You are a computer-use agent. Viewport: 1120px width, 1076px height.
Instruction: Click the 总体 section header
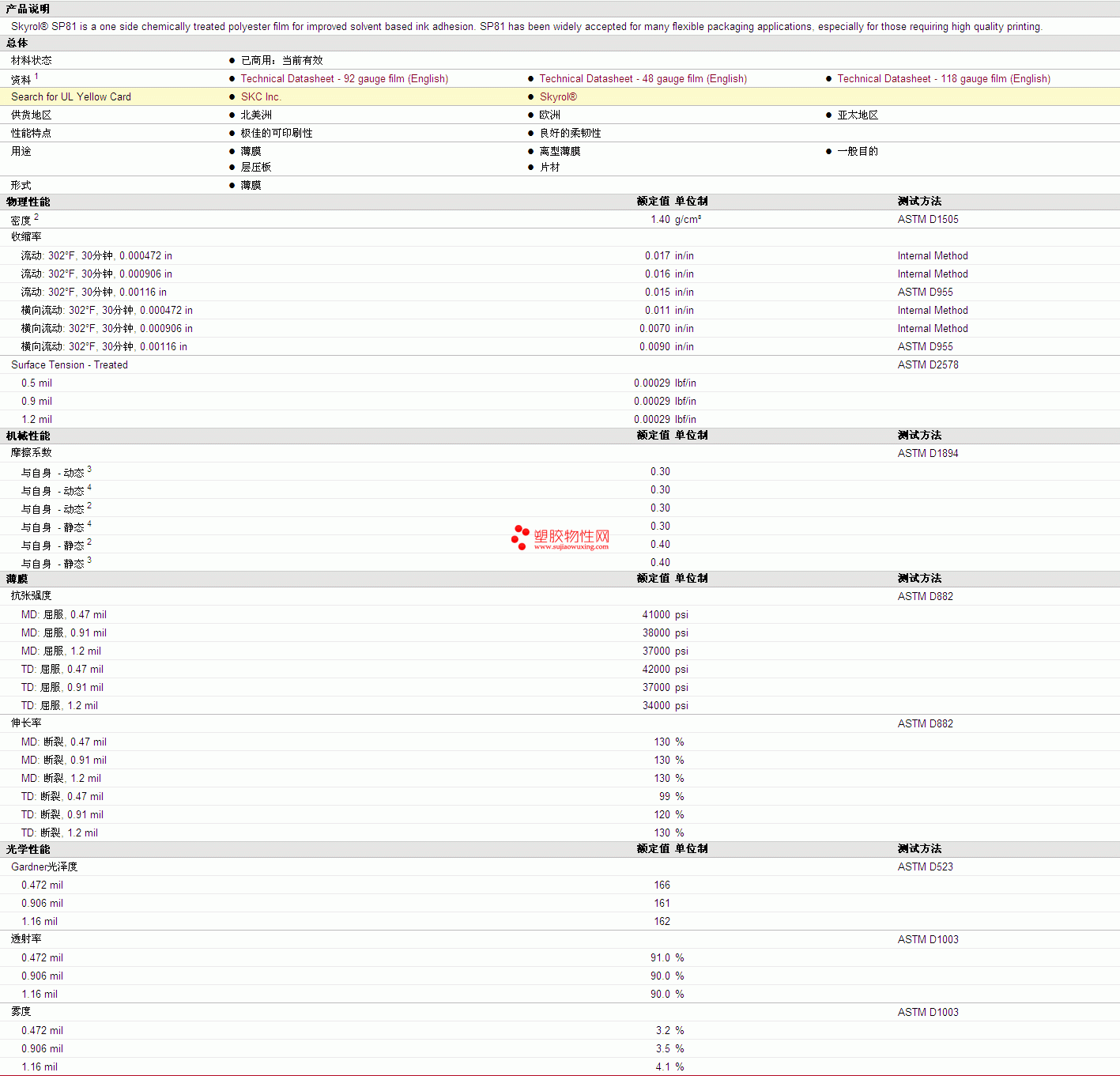tap(17, 43)
